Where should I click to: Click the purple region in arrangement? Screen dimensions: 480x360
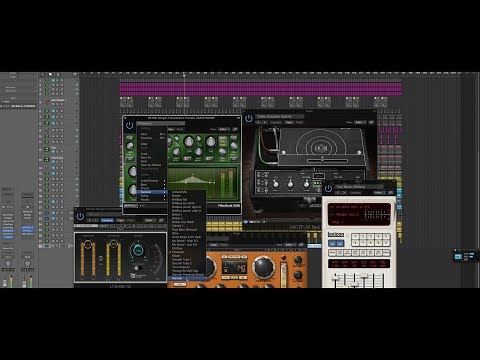pyautogui.click(x=261, y=89)
